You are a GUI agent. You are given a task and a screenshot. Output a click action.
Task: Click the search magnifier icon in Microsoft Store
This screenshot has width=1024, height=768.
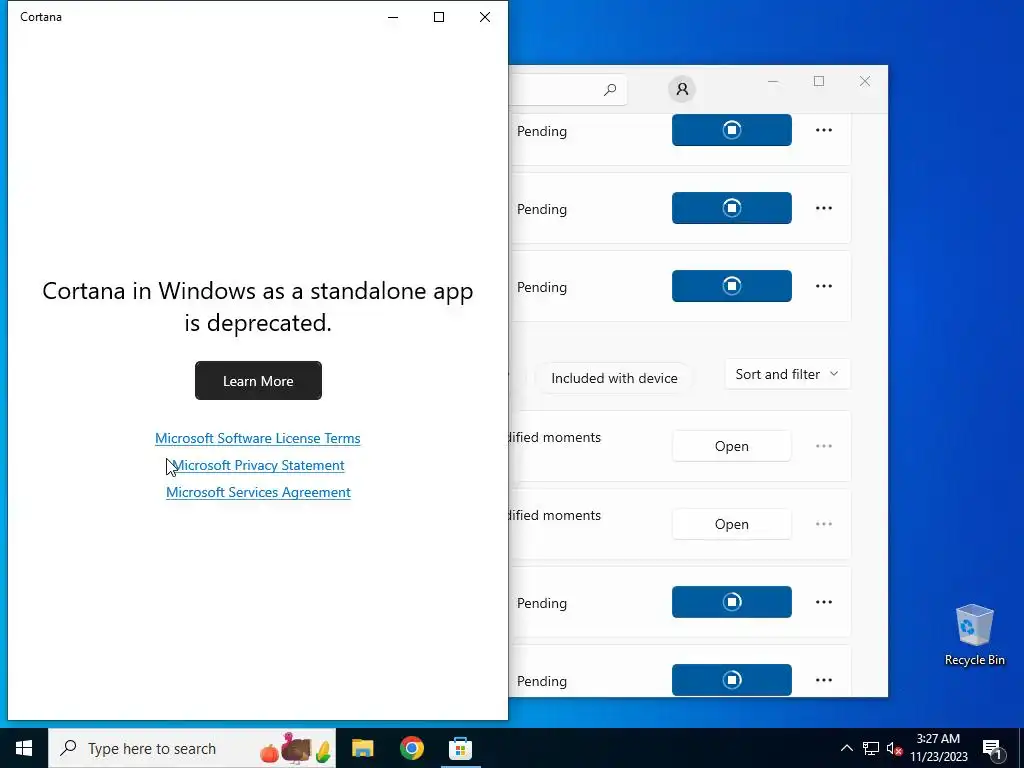click(x=610, y=90)
